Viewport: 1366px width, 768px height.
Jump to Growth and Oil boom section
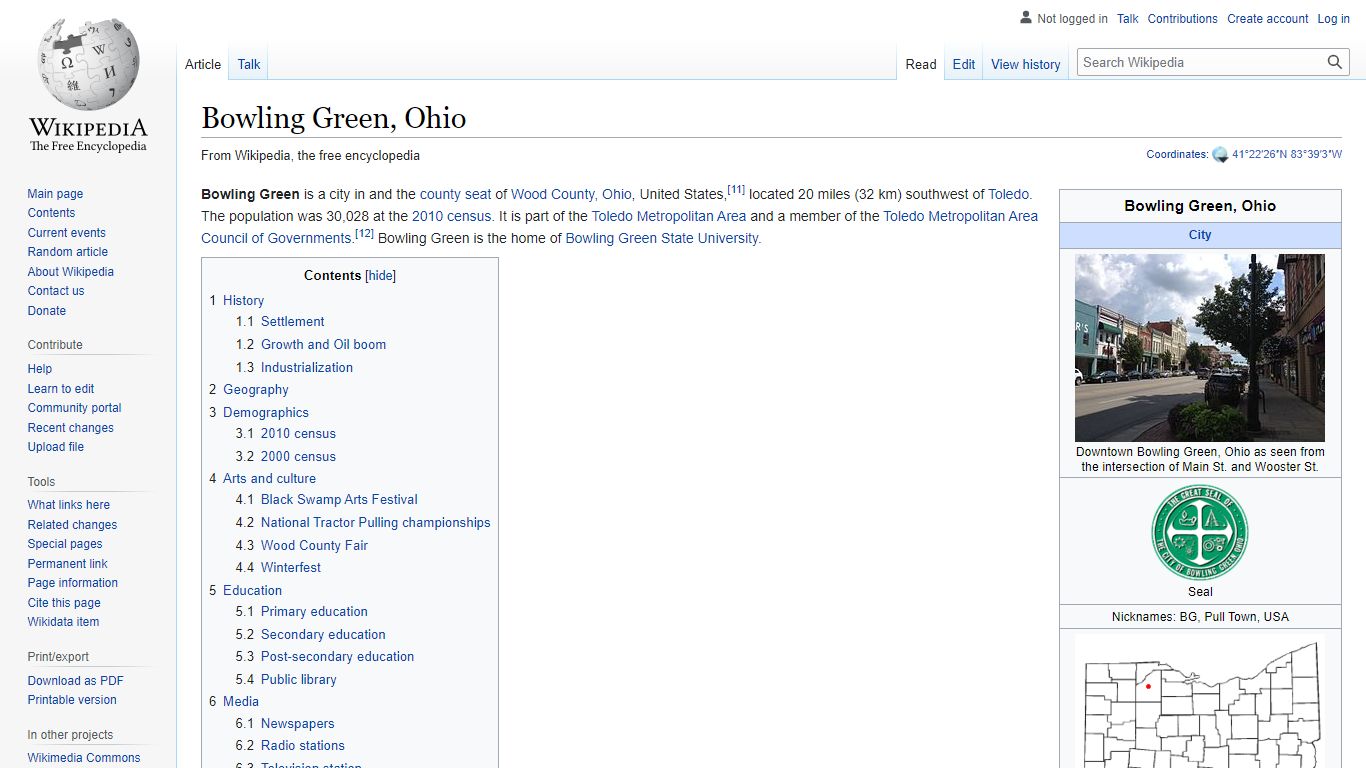point(323,344)
